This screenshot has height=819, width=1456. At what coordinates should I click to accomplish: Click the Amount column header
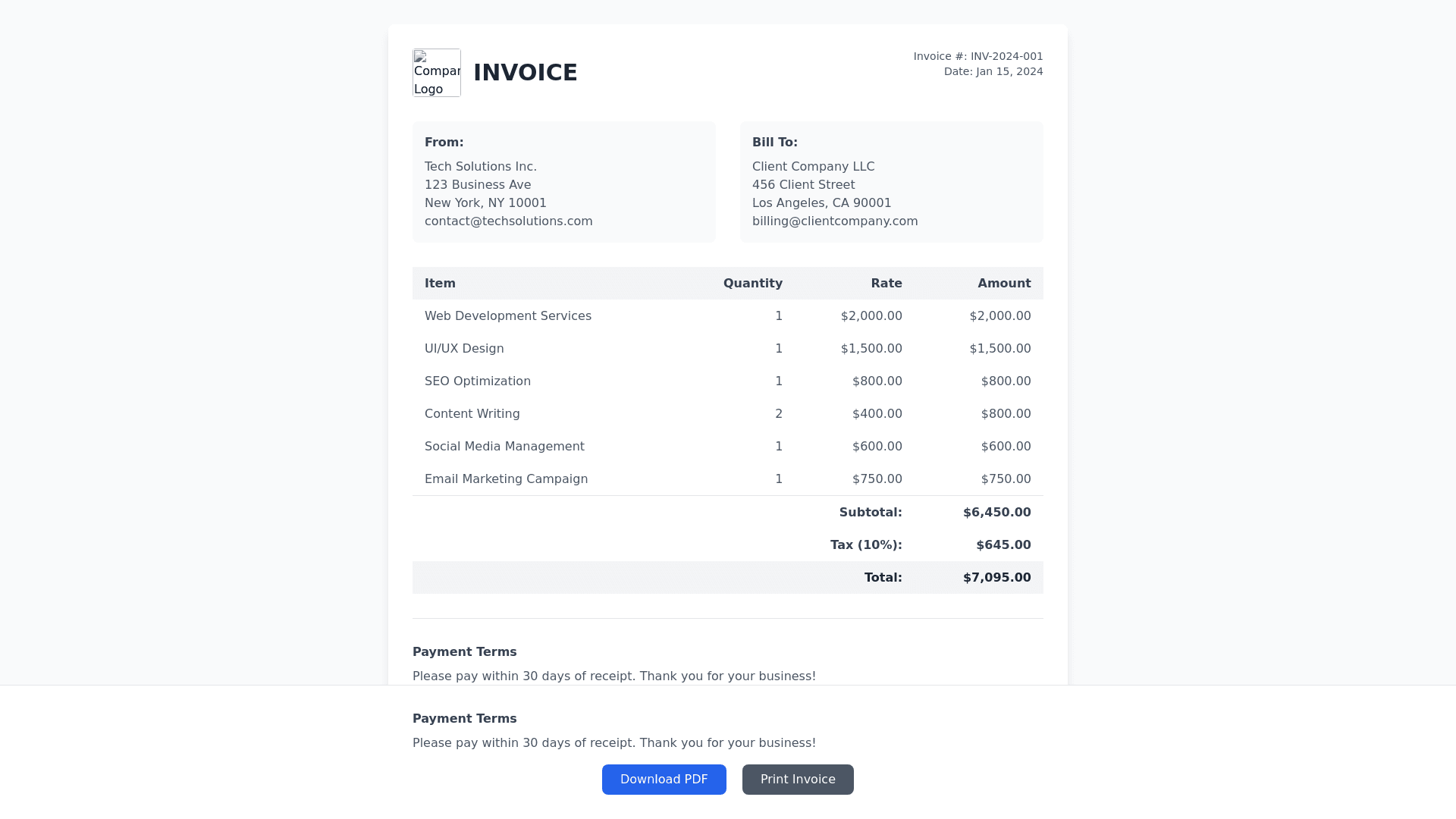[1004, 284]
